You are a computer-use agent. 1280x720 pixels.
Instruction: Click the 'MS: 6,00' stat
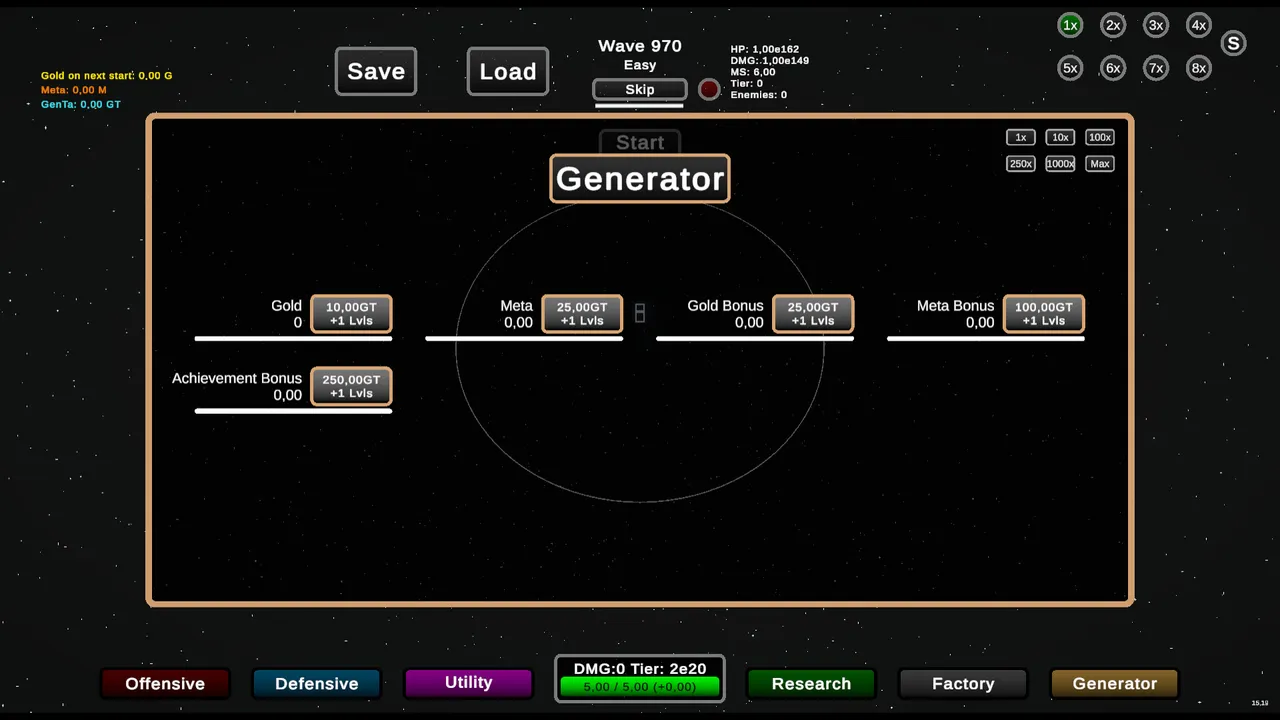(x=753, y=72)
